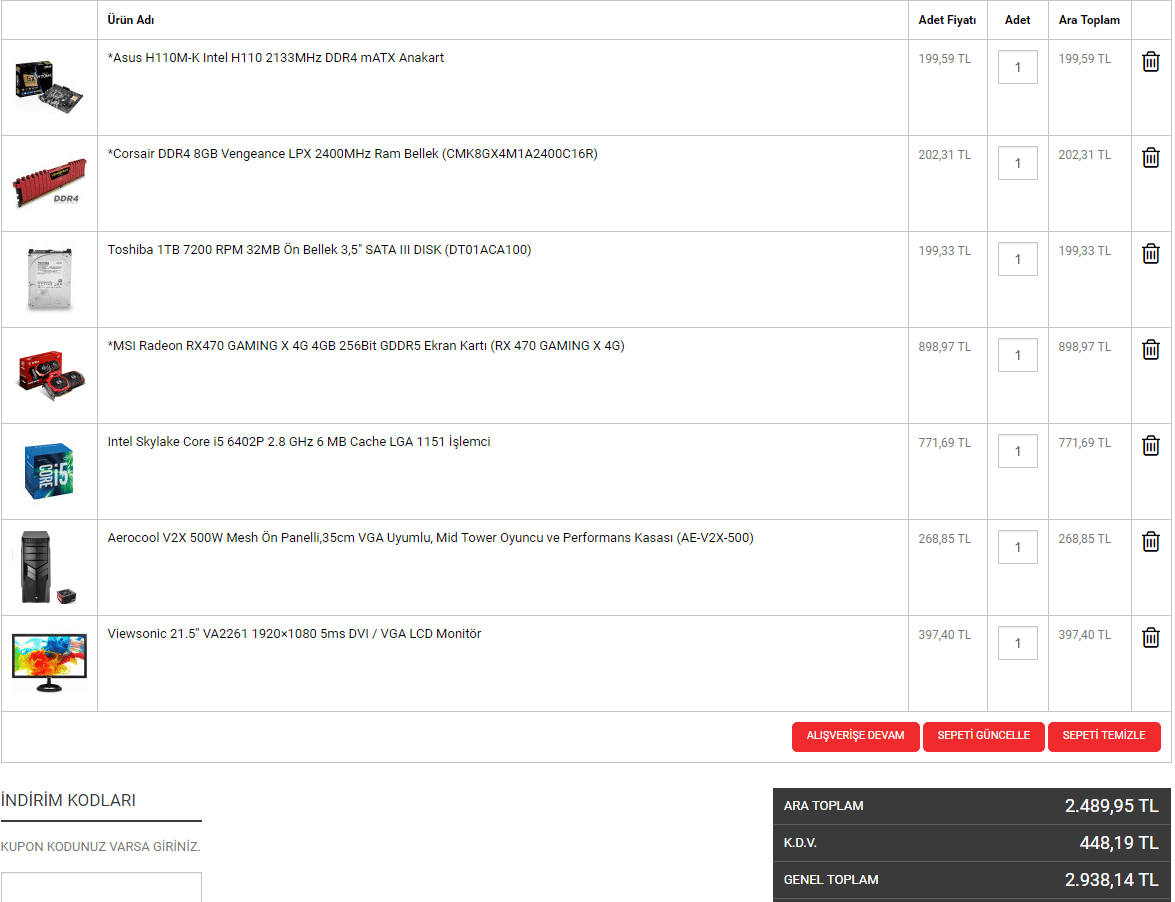1175x902 pixels.
Task: Select K.D.V. value 448,19 TL
Action: [1119, 843]
